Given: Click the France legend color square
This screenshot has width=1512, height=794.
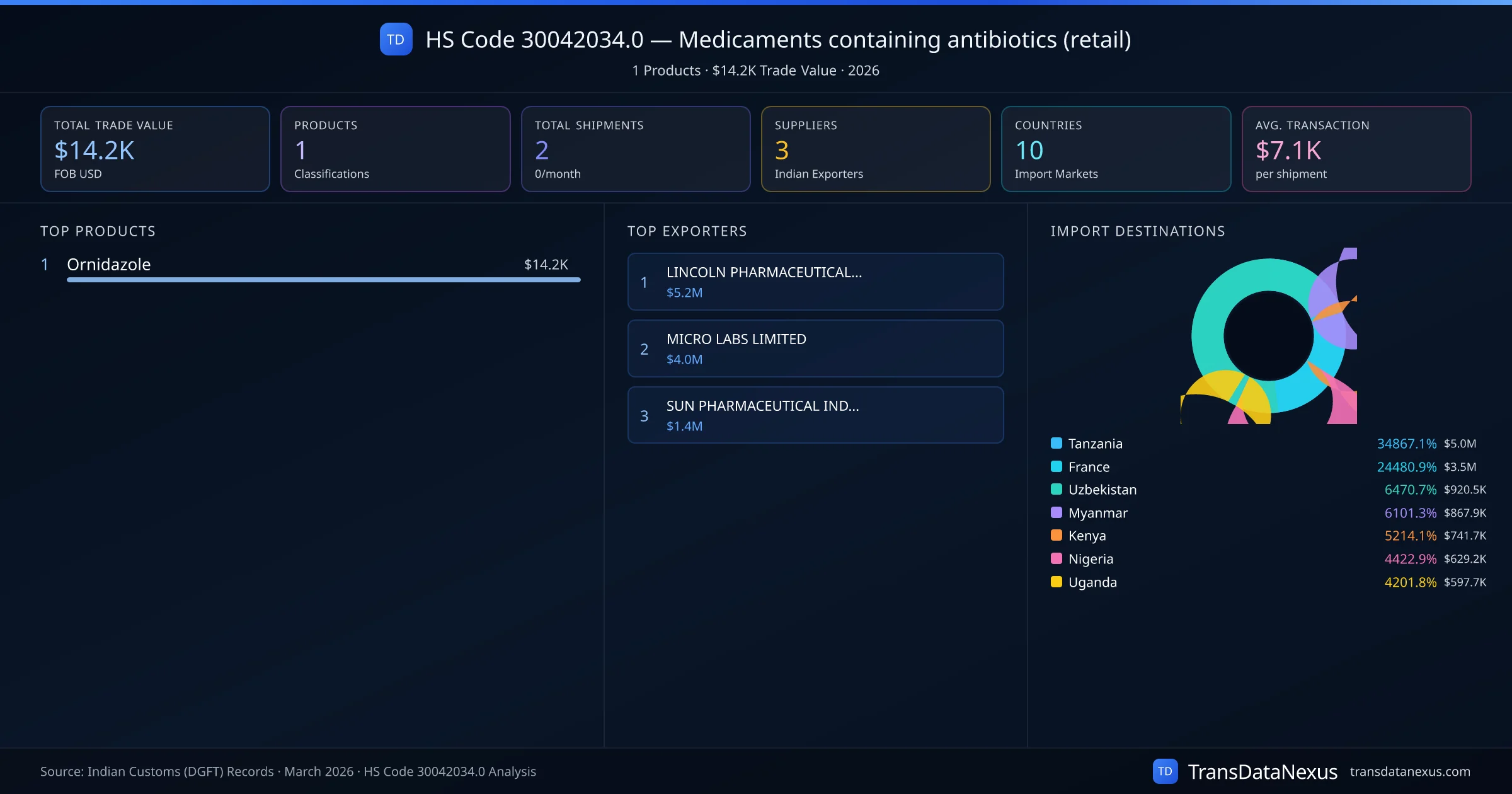Looking at the screenshot, I should coord(1057,466).
